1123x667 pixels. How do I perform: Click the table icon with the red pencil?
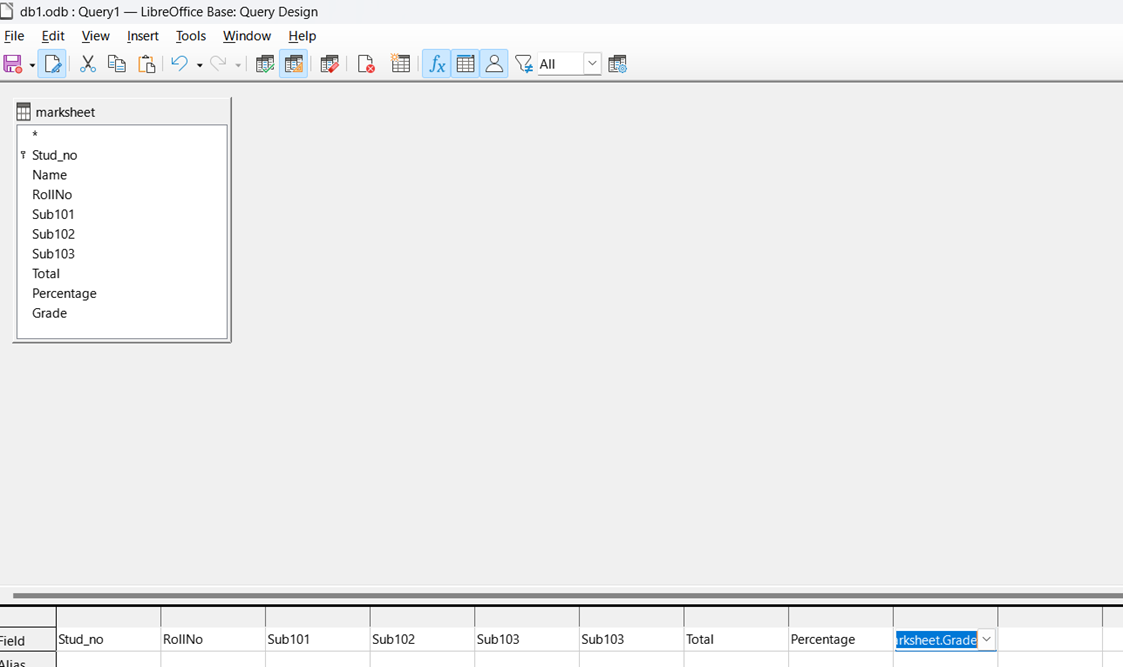pos(329,64)
